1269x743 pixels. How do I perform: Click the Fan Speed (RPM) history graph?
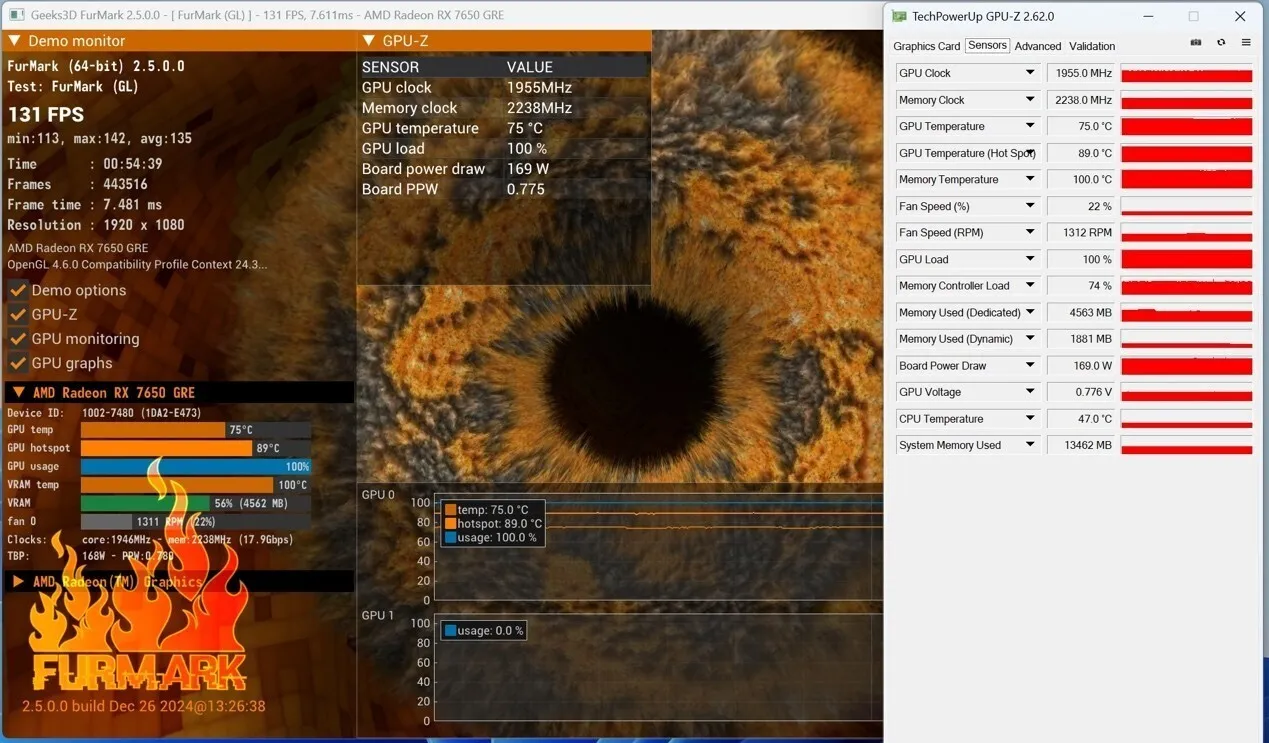click(1186, 233)
